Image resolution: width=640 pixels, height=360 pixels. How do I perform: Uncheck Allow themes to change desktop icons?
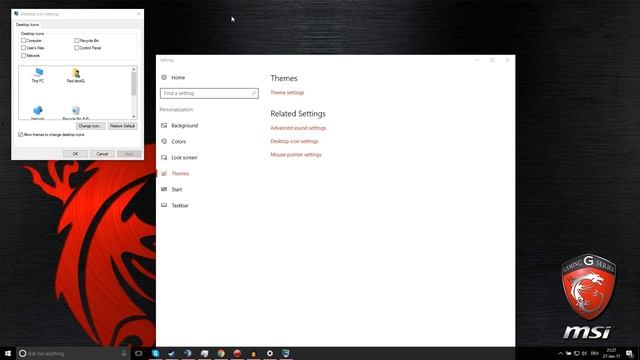pos(20,134)
